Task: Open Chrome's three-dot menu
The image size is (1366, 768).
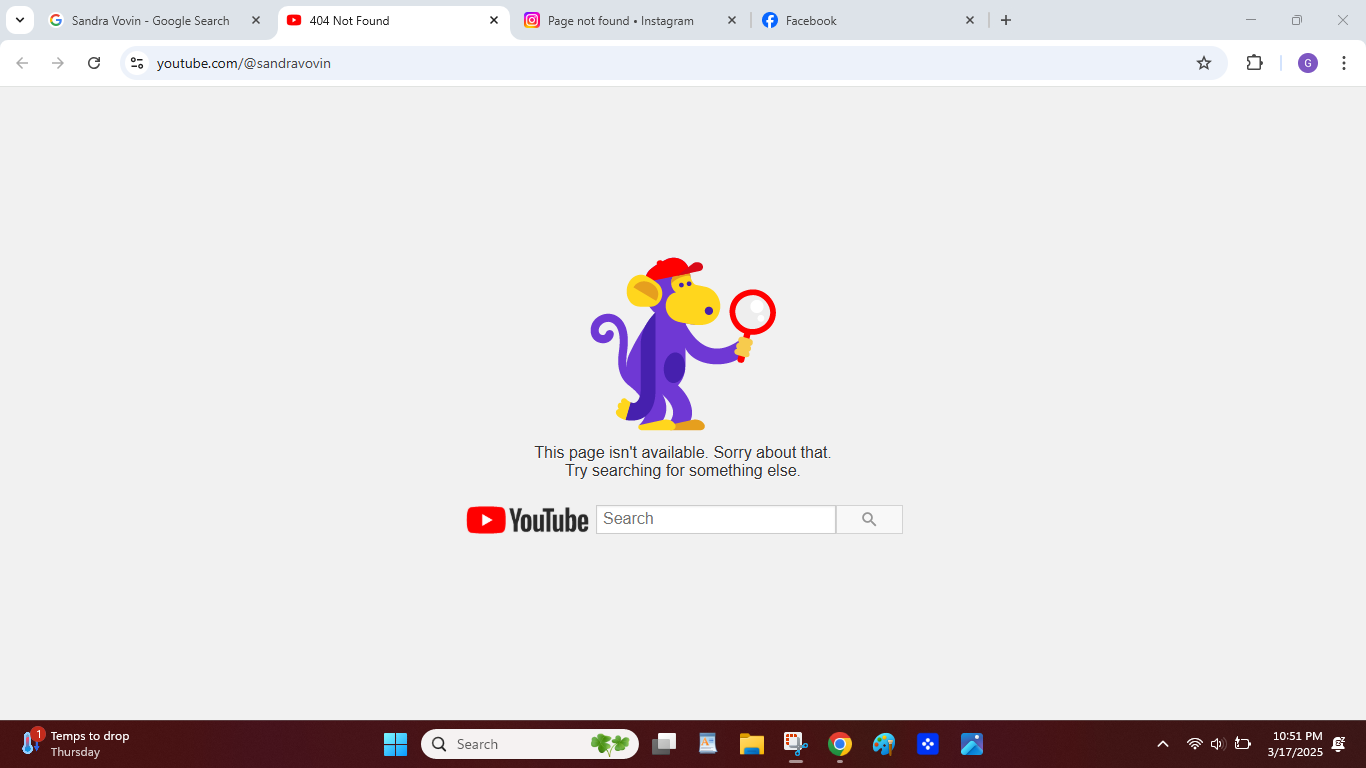Action: [1344, 63]
